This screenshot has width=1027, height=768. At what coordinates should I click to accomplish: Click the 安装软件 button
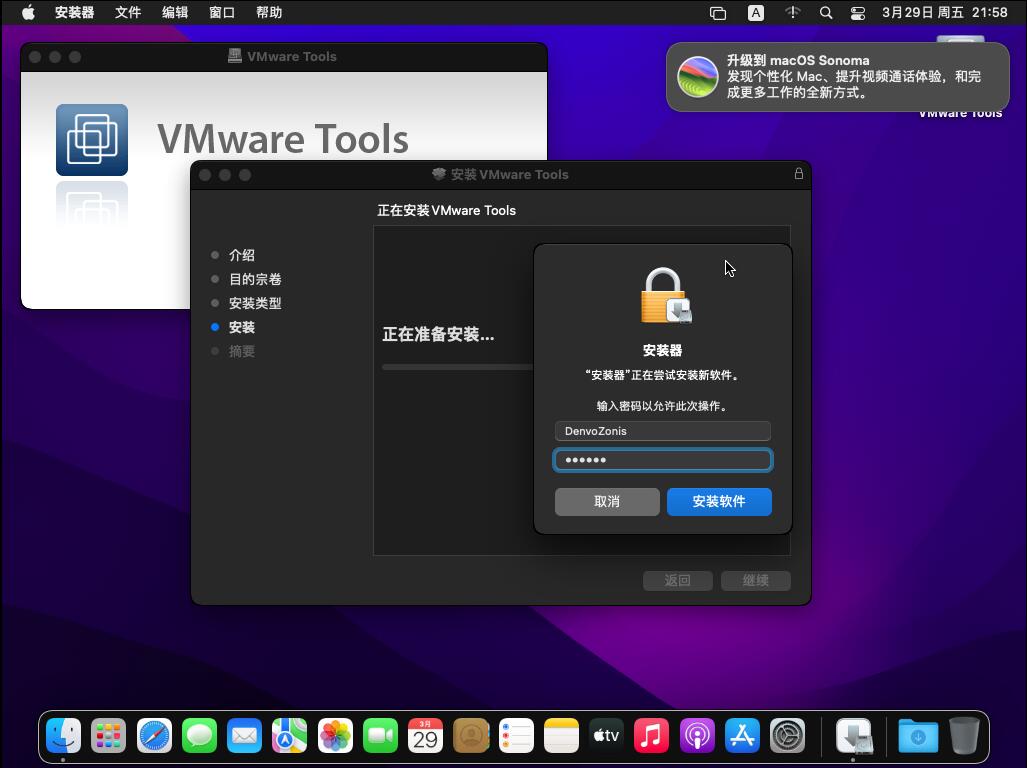719,501
